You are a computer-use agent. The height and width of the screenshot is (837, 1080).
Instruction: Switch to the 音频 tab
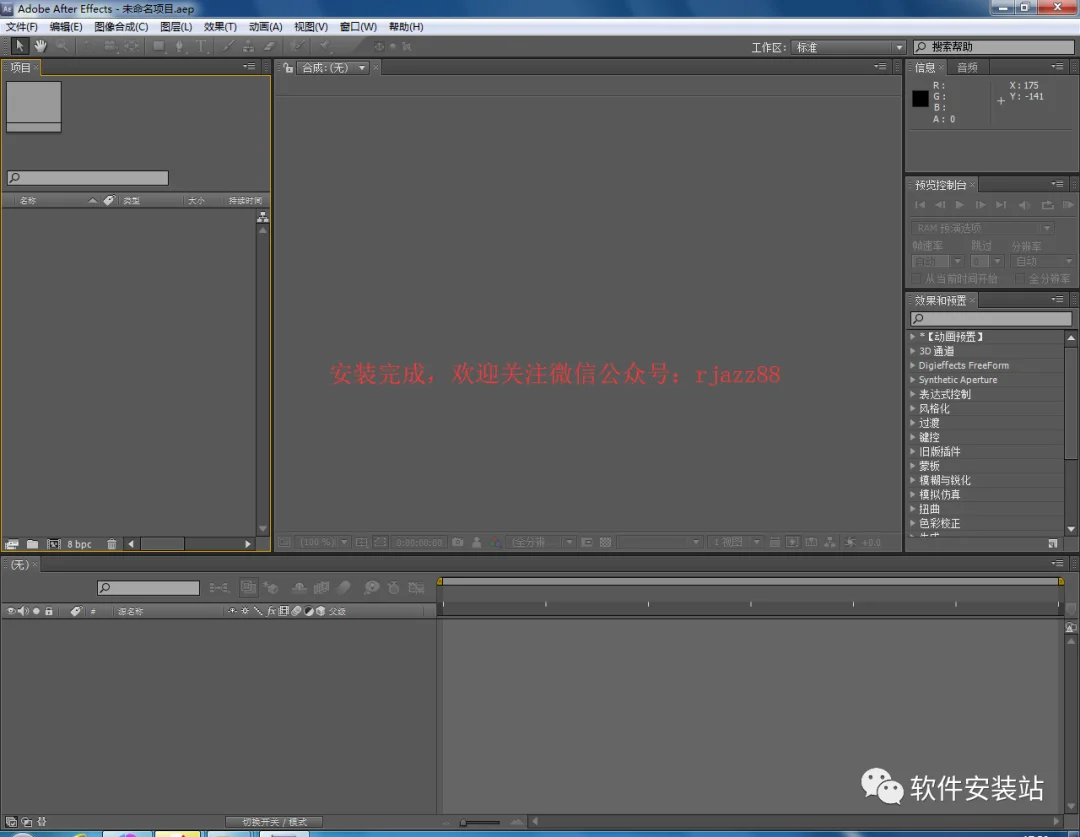click(x=967, y=68)
